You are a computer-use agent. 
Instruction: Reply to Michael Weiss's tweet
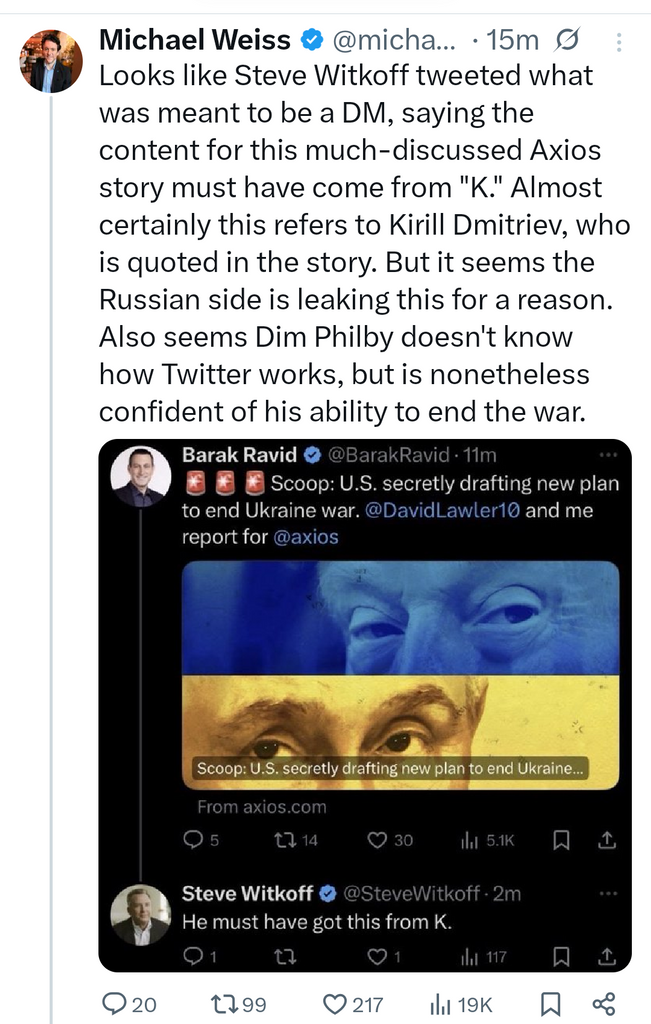click(116, 1003)
